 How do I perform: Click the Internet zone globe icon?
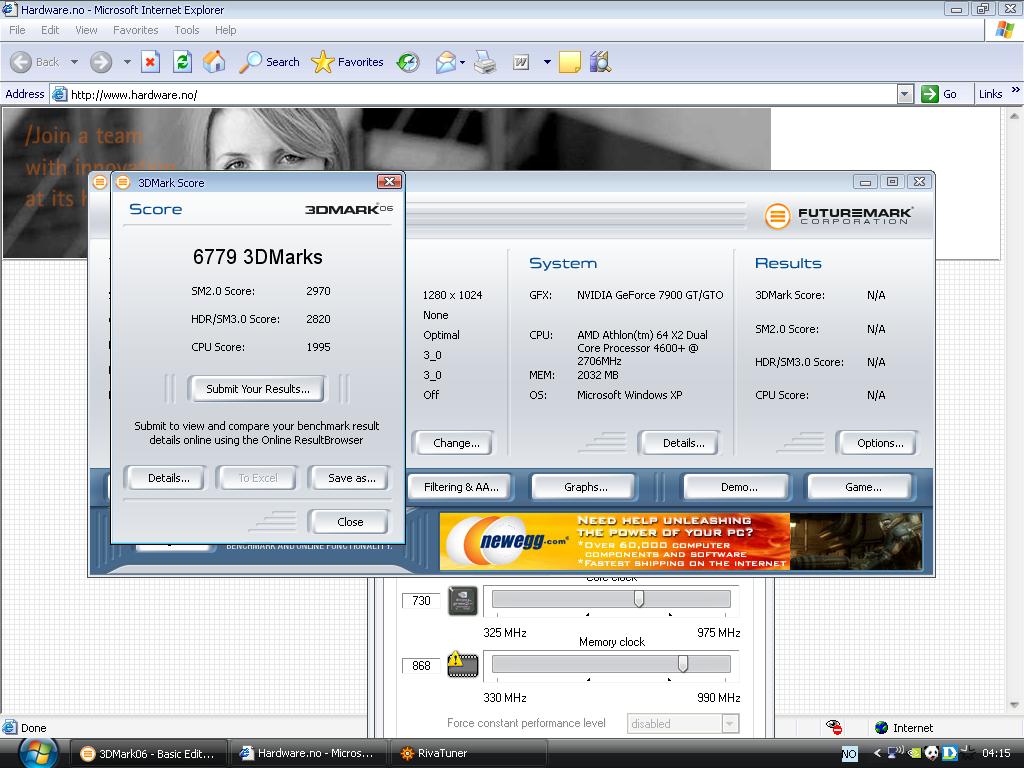click(881, 727)
